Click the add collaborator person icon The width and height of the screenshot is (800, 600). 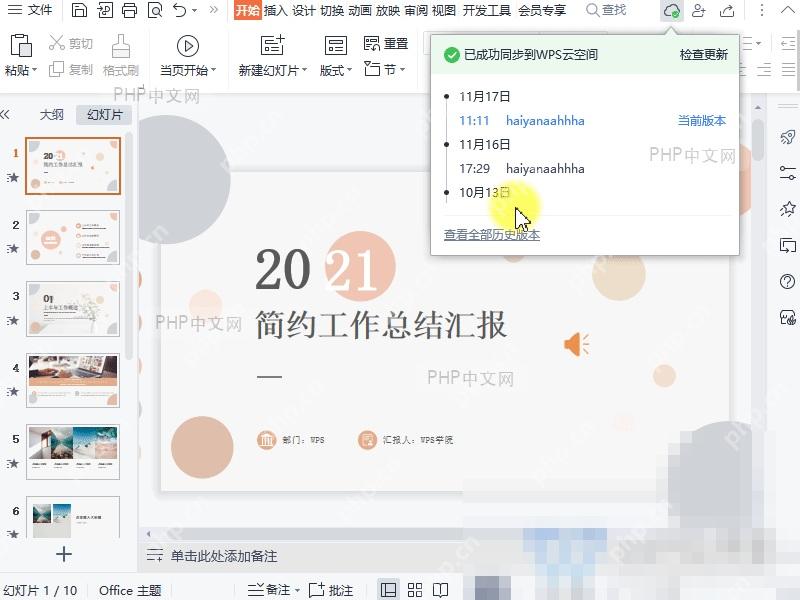tap(698, 10)
